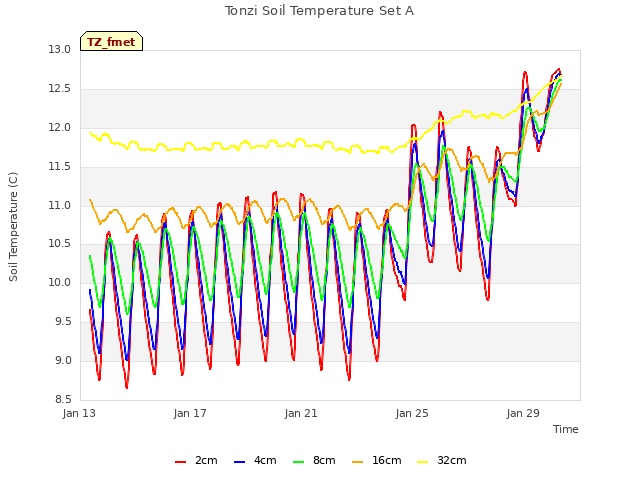The image size is (640, 480).
Task: Click the 8.5 y-axis tick label
Action: 62,399
